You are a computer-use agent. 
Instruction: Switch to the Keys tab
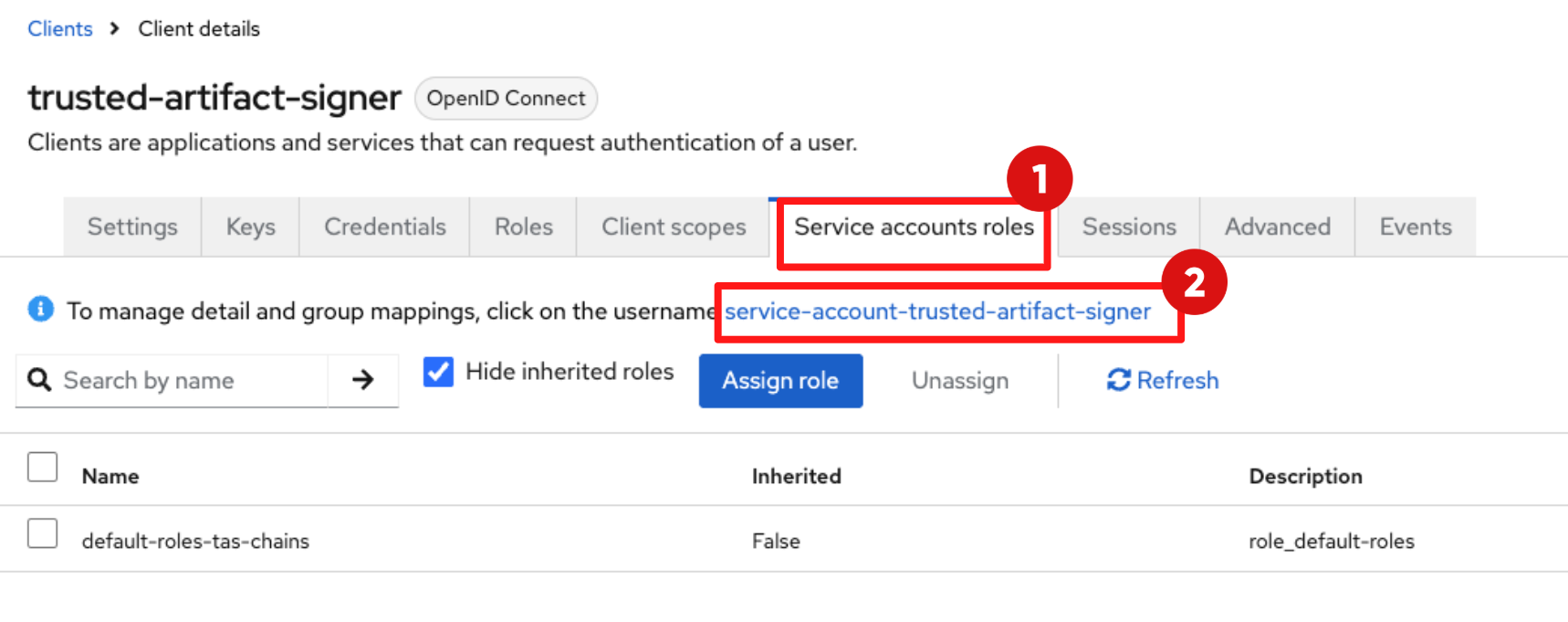point(250,227)
